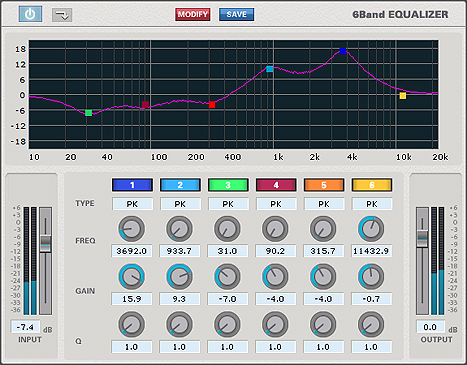Image resolution: width=467 pixels, height=365 pixels.
Task: Toggle band 5 orange button
Action: pyautogui.click(x=324, y=185)
